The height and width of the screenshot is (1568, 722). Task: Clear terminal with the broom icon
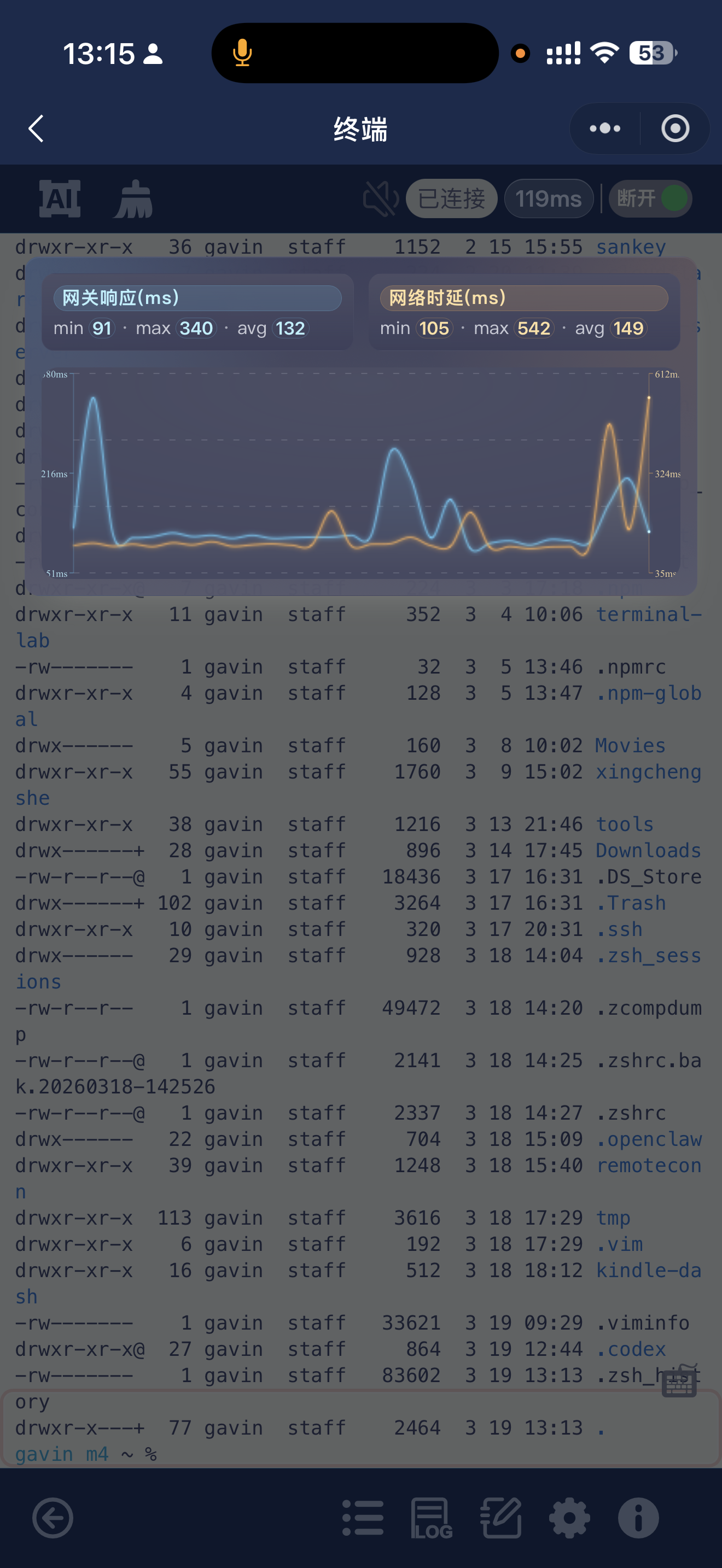133,198
